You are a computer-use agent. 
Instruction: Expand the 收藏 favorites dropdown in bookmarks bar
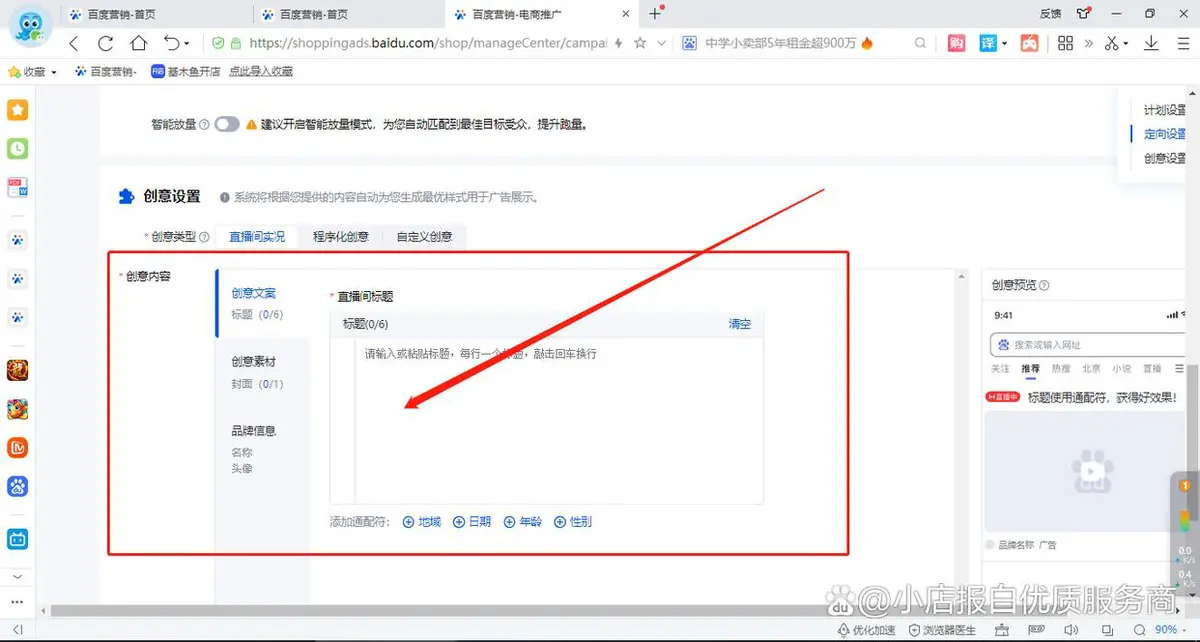point(53,72)
